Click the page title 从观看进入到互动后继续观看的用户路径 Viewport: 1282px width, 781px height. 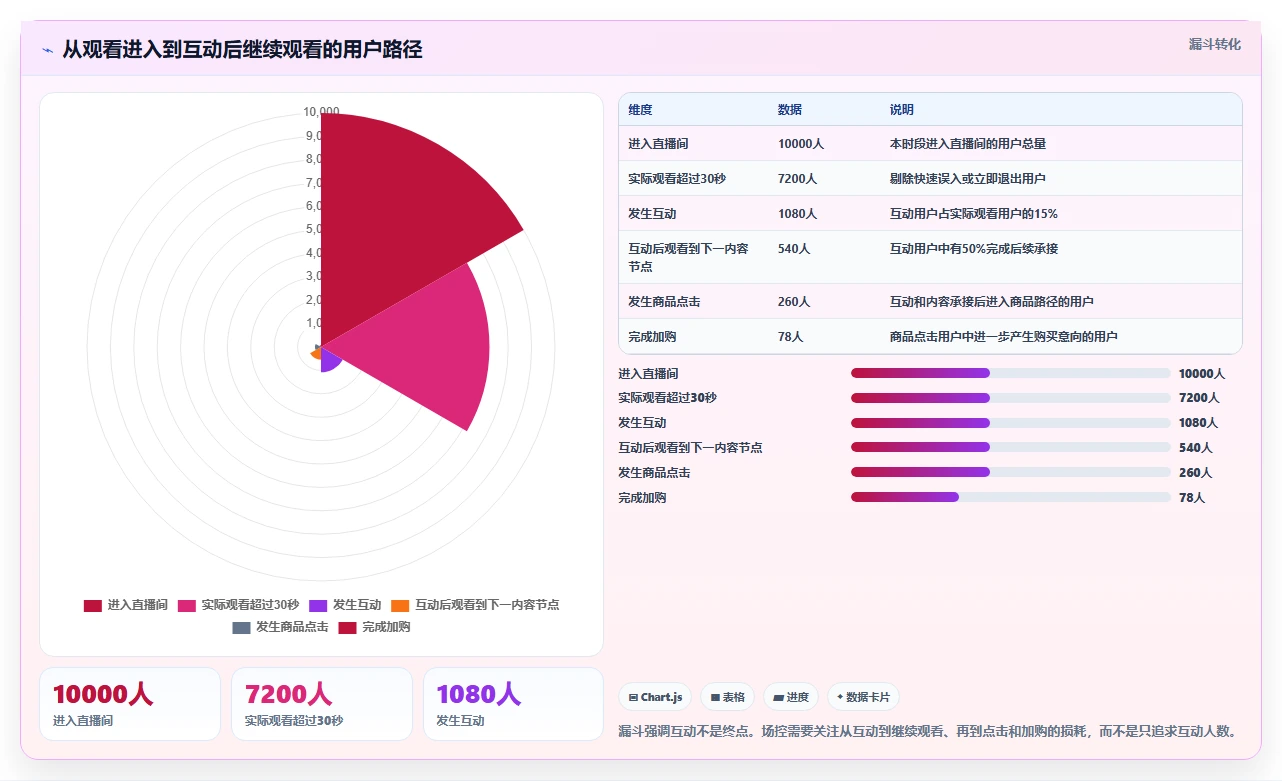tap(242, 49)
